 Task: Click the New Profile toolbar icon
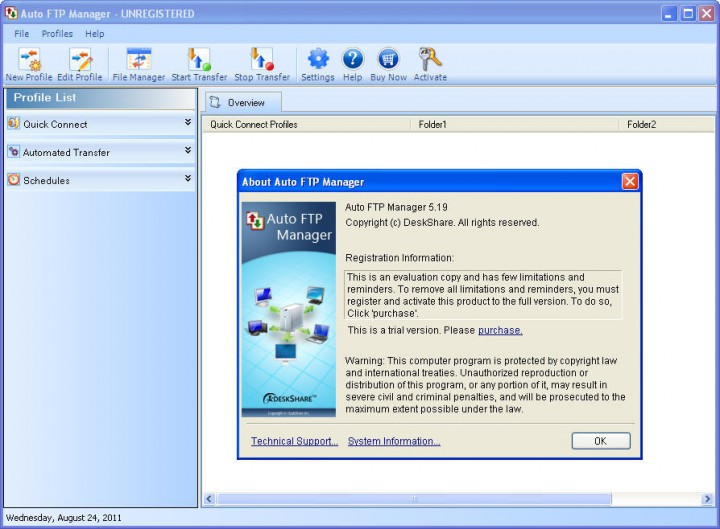coord(29,60)
